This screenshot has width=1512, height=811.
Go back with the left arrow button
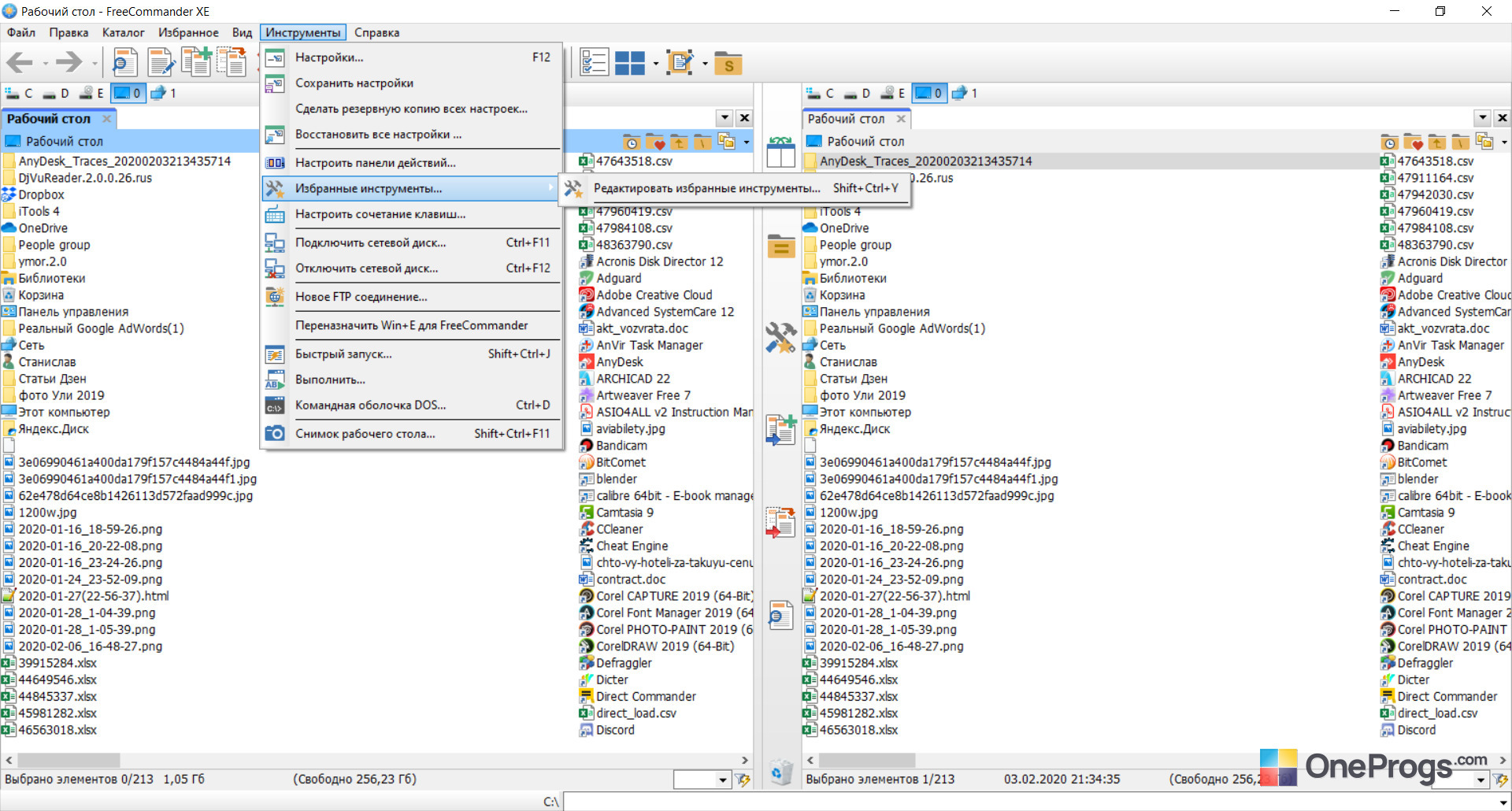pyautogui.click(x=19, y=62)
